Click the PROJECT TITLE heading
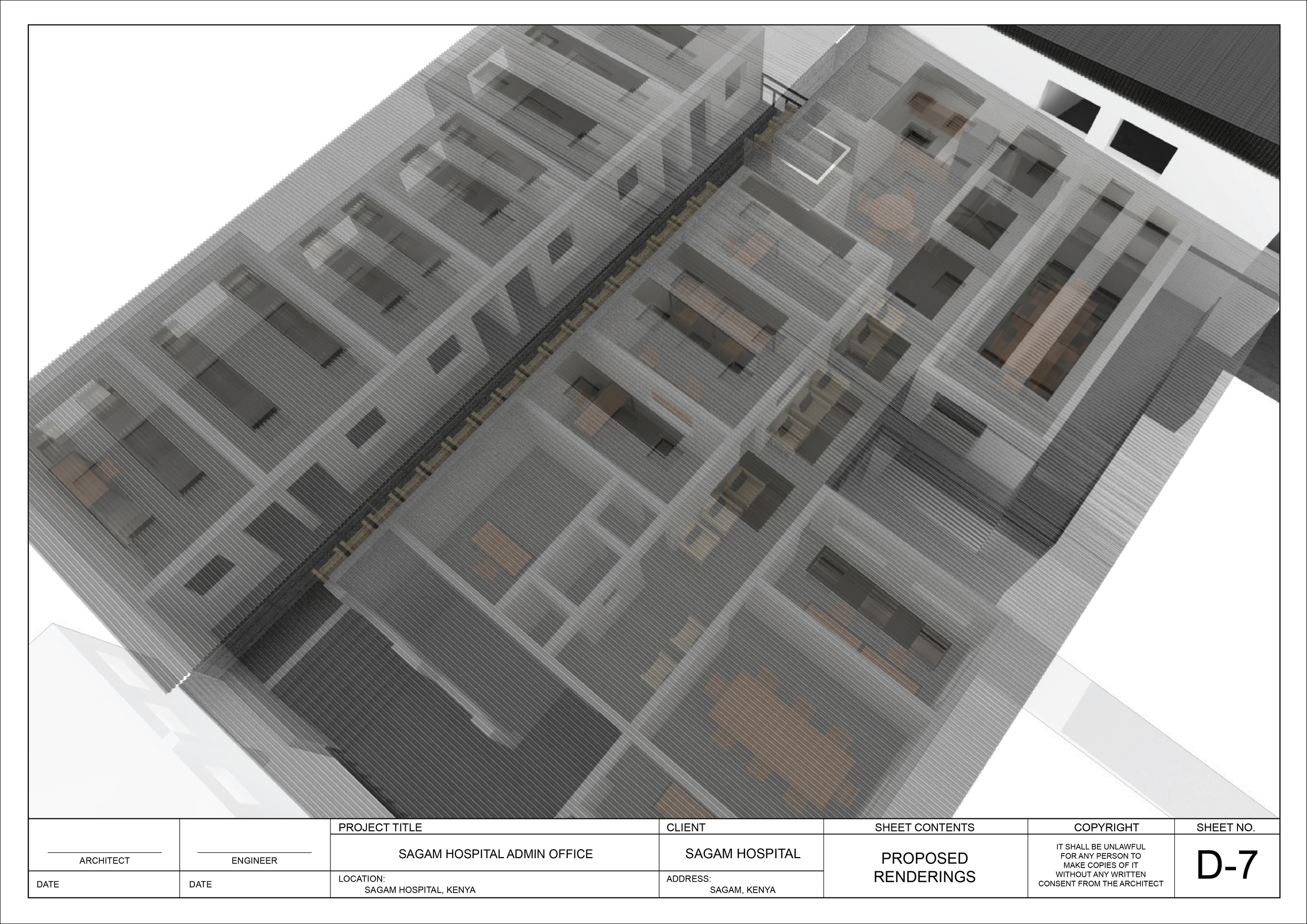Image resolution: width=1307 pixels, height=924 pixels. pyautogui.click(x=380, y=827)
